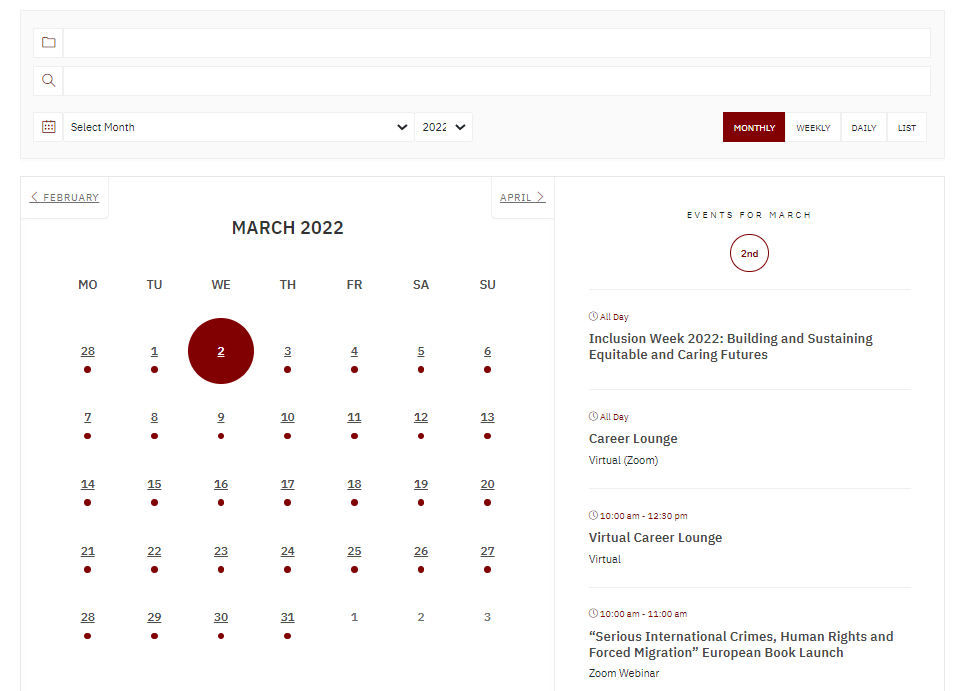Screen dimensions: 969x691
Task: Select March 9 on the calendar
Action: [221, 418]
